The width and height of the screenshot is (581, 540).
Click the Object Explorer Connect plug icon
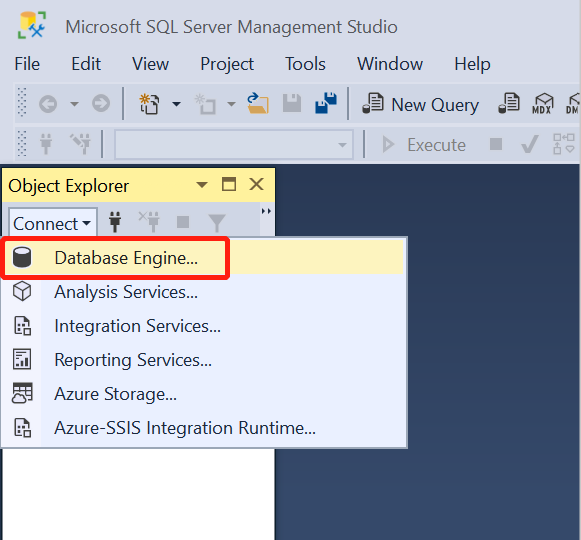click(115, 222)
